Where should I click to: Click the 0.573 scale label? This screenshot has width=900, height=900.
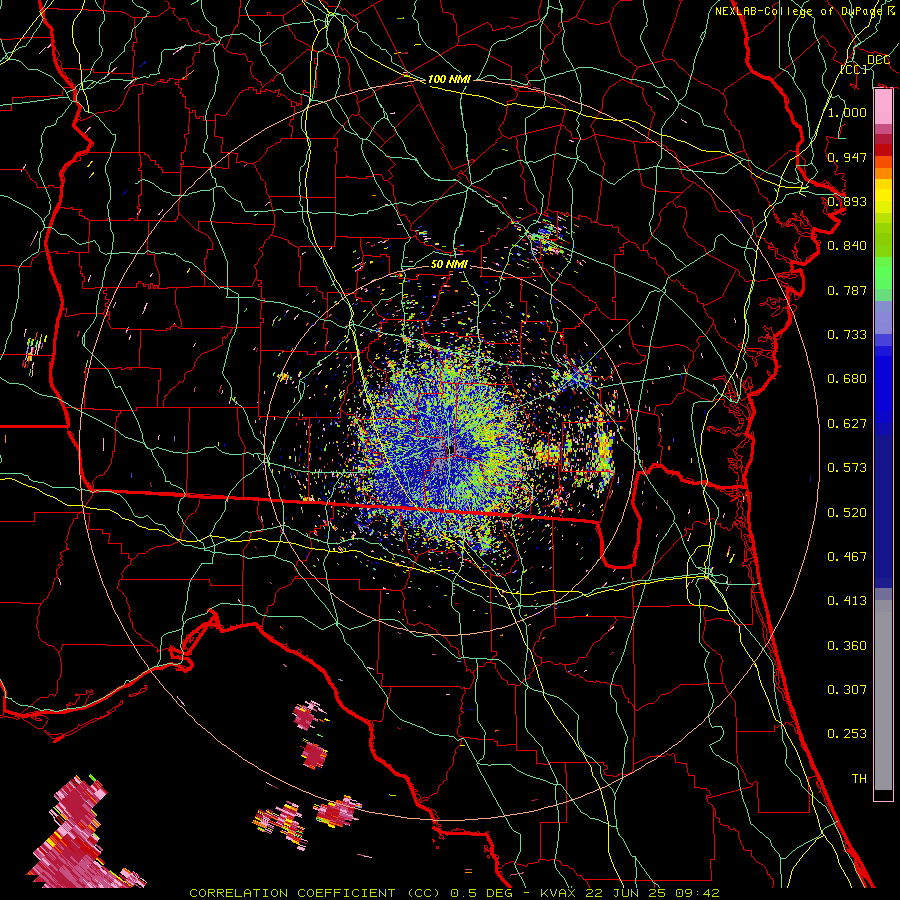847,468
